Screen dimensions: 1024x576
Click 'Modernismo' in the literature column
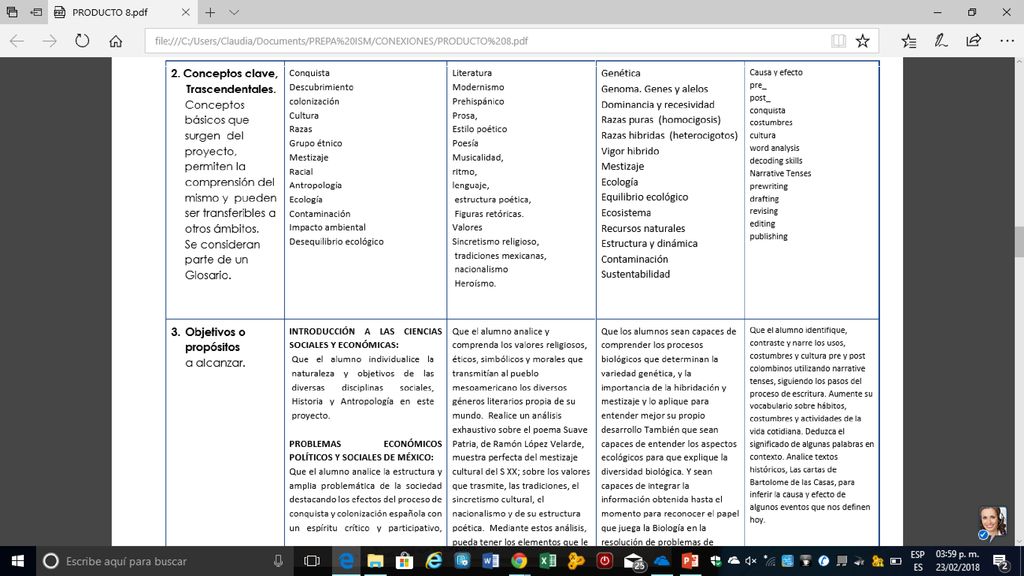coord(478,87)
